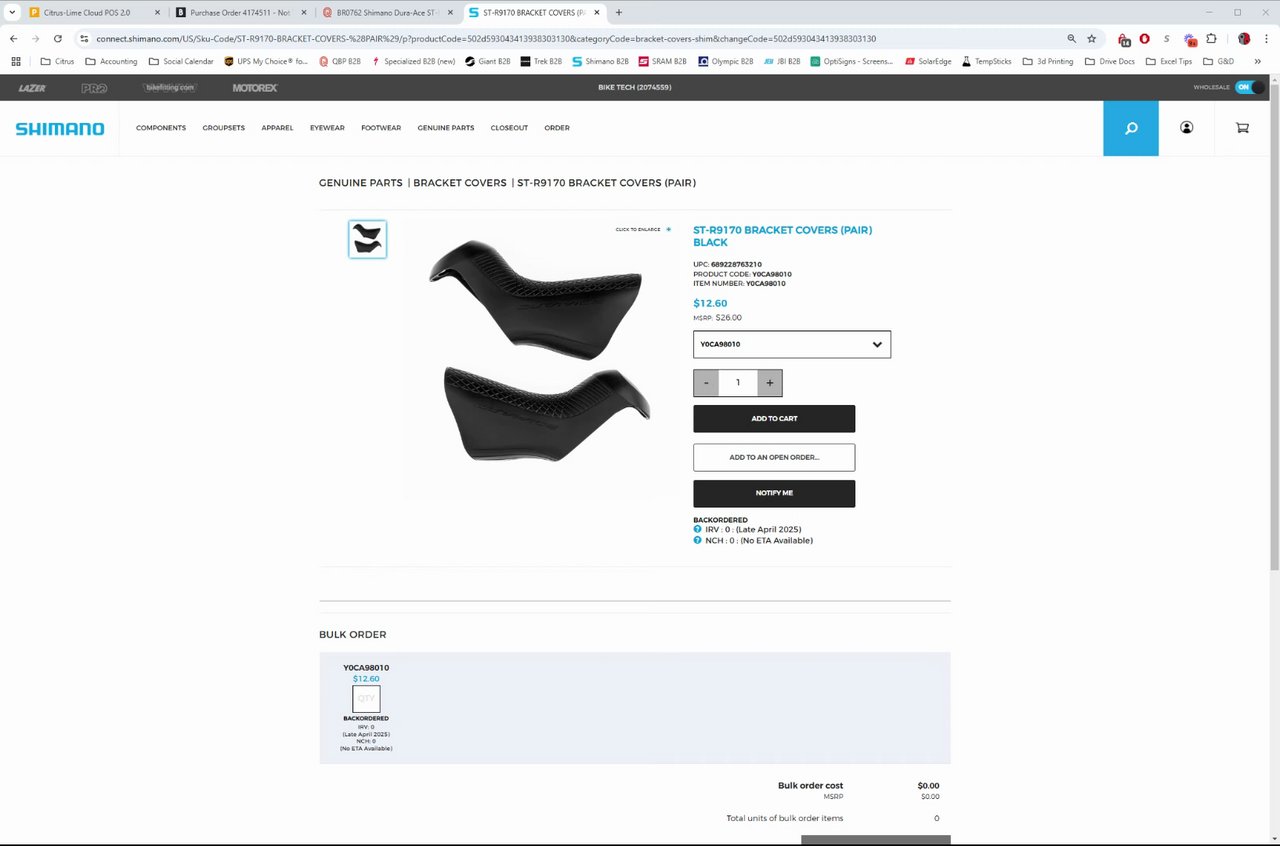Screen dimensions: 1280x846
Task: Open the tab search dropdown arrow
Action: click(11, 12)
